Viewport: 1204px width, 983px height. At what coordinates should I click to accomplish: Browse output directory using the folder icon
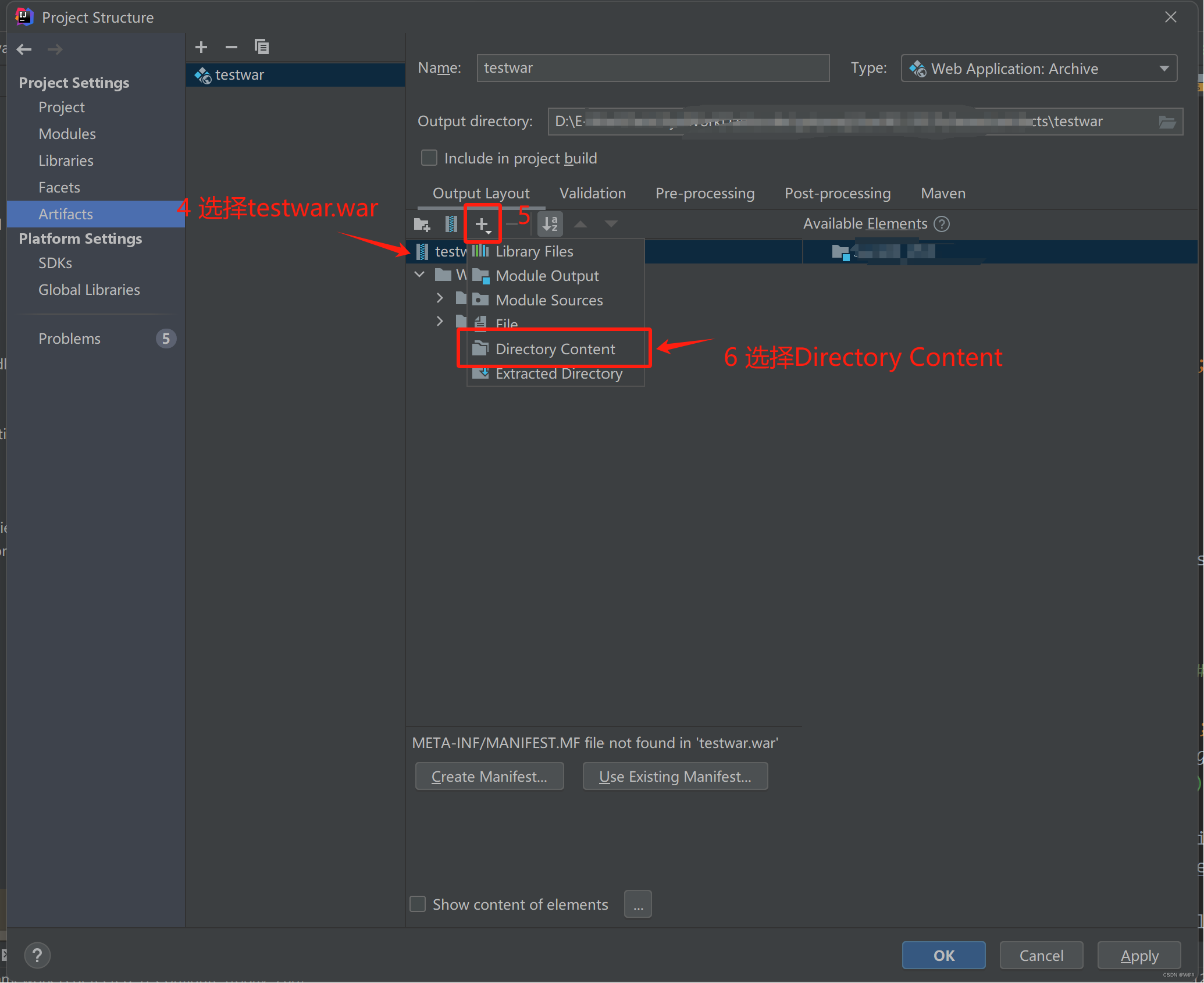(1168, 122)
